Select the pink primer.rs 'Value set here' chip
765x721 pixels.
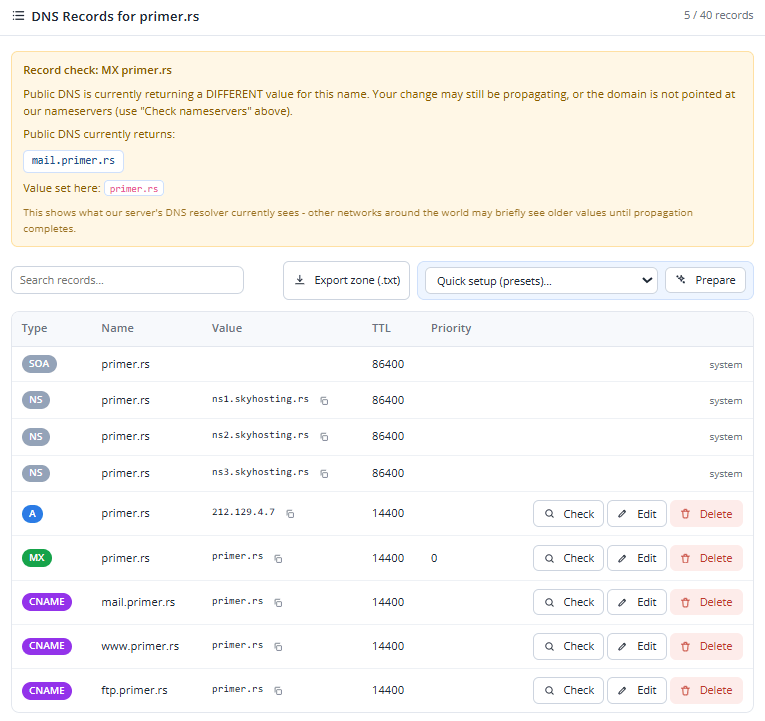(134, 189)
